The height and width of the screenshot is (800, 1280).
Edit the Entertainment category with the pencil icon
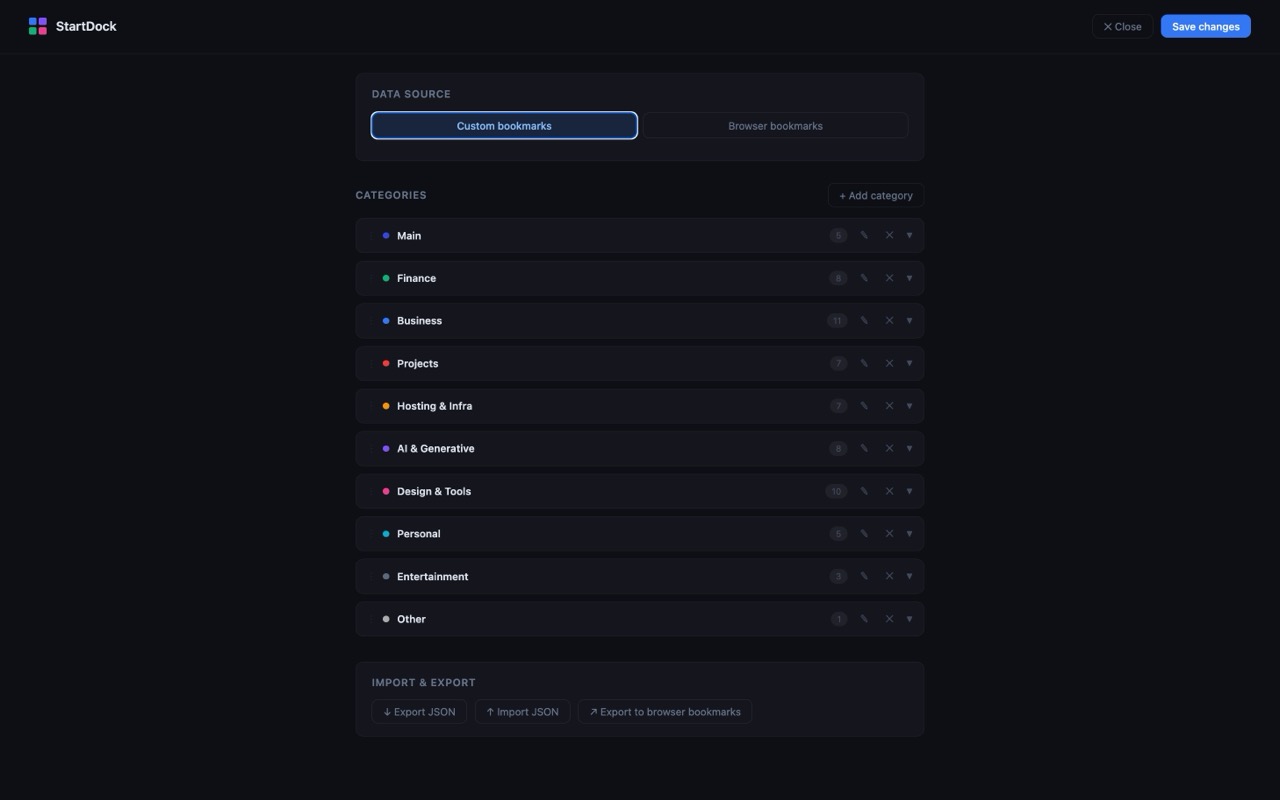pos(864,576)
